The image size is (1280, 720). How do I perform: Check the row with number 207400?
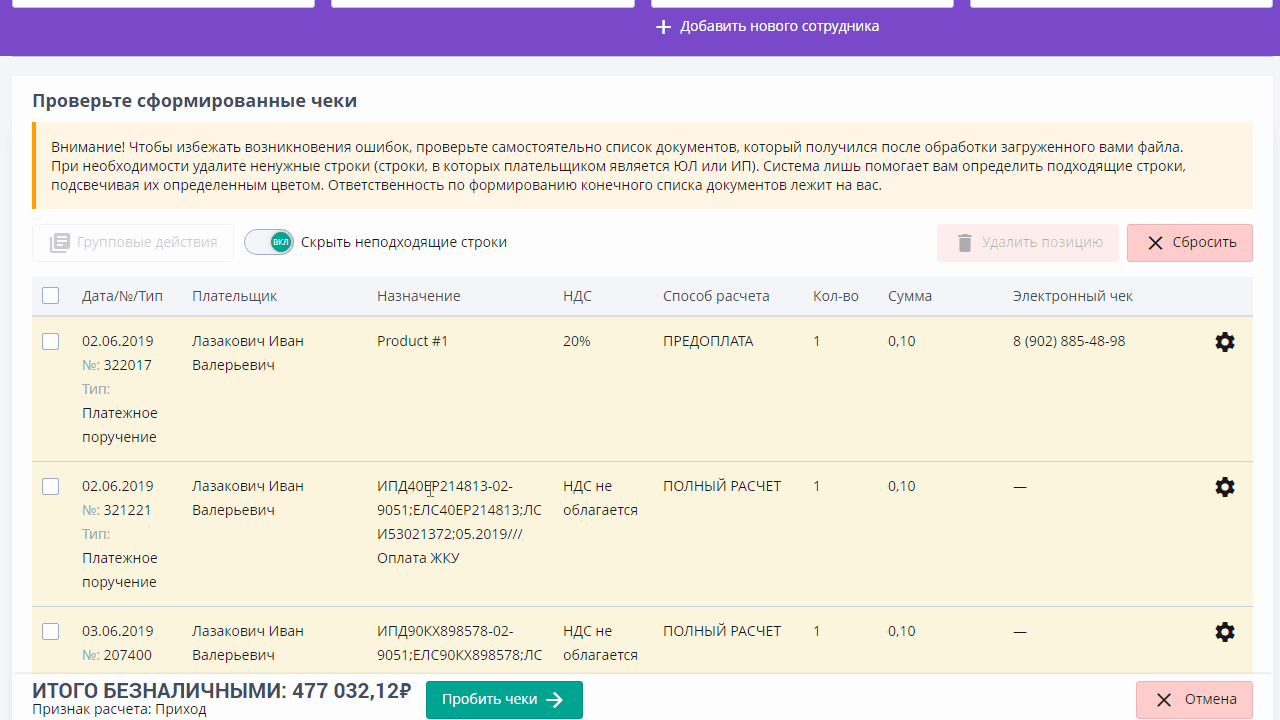51,632
